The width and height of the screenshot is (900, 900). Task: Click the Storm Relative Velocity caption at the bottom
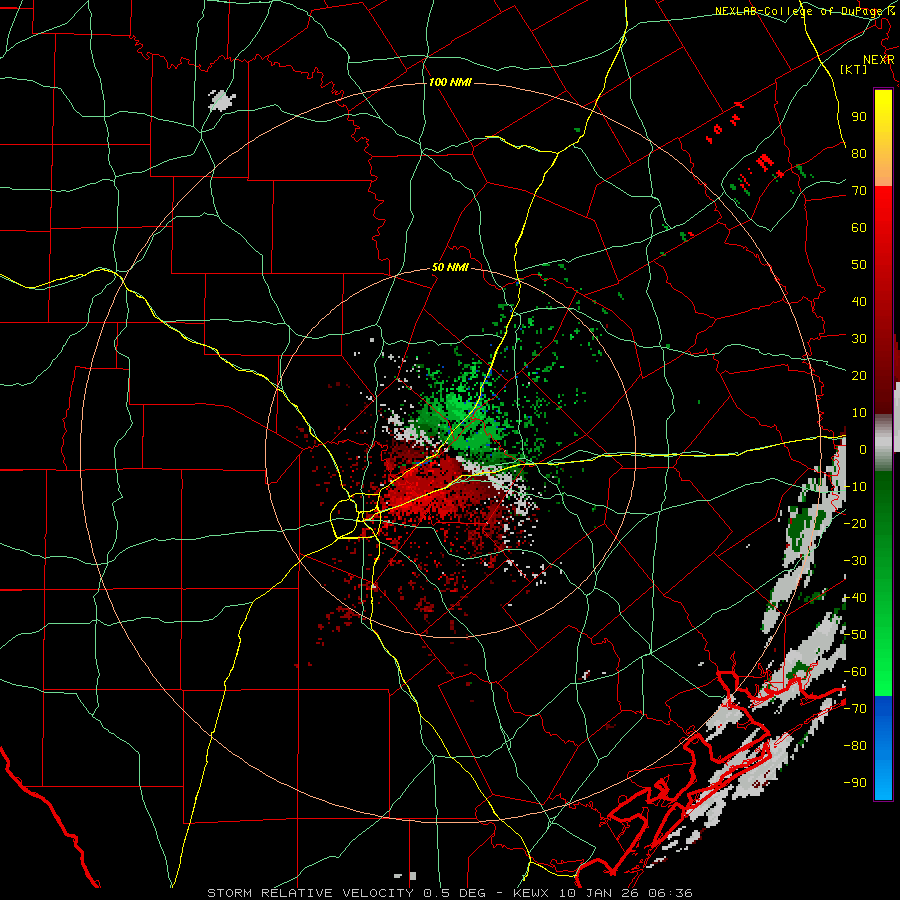tap(450, 893)
